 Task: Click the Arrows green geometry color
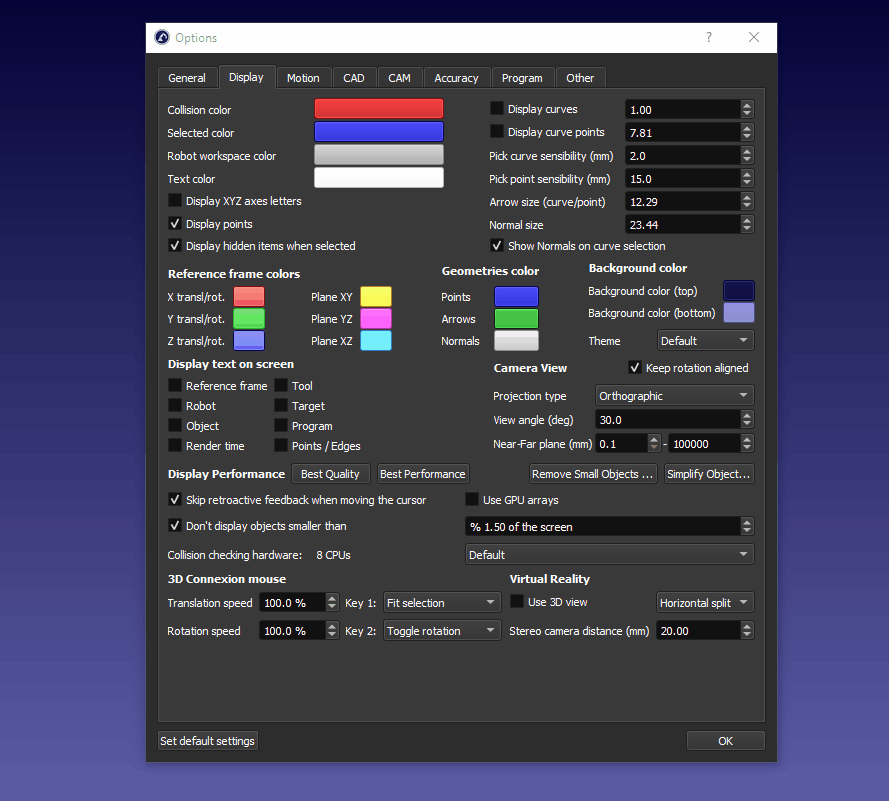coord(516,319)
